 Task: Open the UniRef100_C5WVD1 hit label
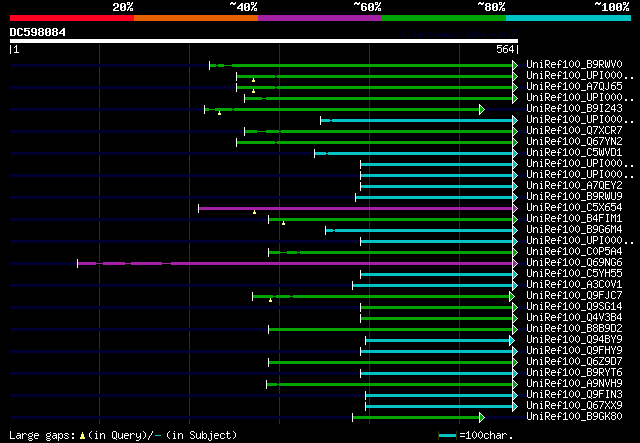click(x=574, y=153)
